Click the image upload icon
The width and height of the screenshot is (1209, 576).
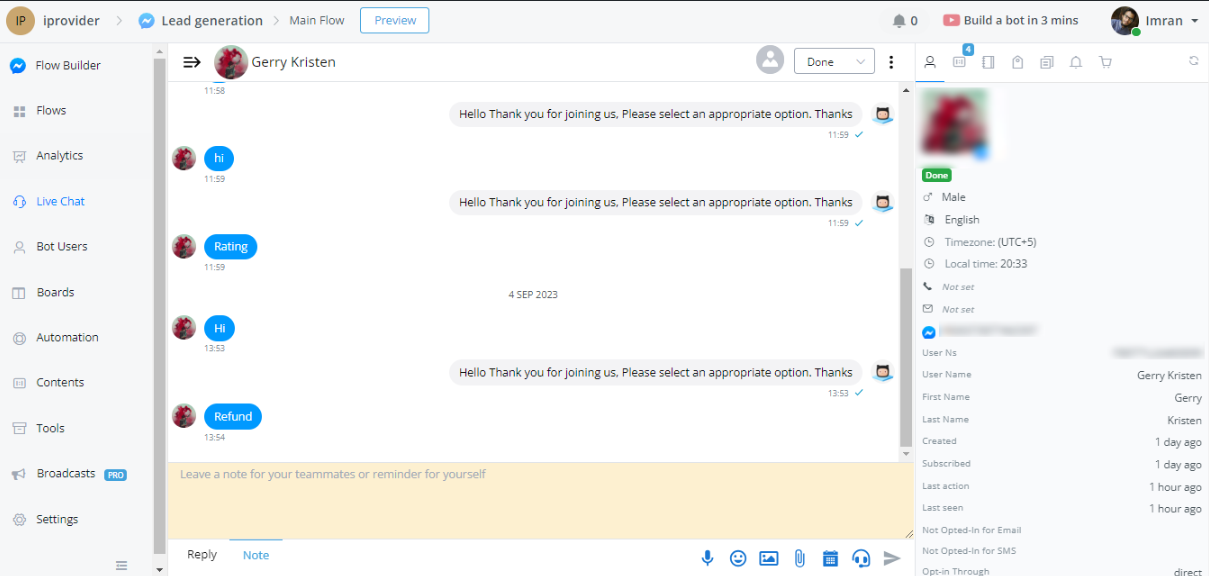[x=768, y=558]
